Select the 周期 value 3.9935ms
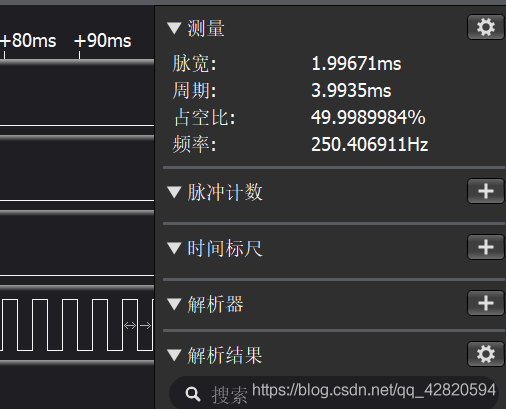Viewport: 506px width, 409px height. point(351,90)
